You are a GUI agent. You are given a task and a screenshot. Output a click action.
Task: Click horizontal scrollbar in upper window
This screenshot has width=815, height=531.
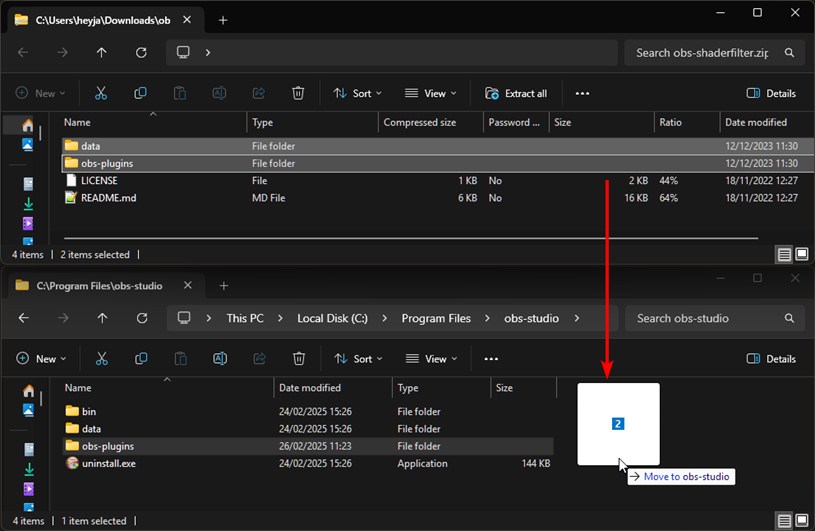pyautogui.click(x=411, y=238)
